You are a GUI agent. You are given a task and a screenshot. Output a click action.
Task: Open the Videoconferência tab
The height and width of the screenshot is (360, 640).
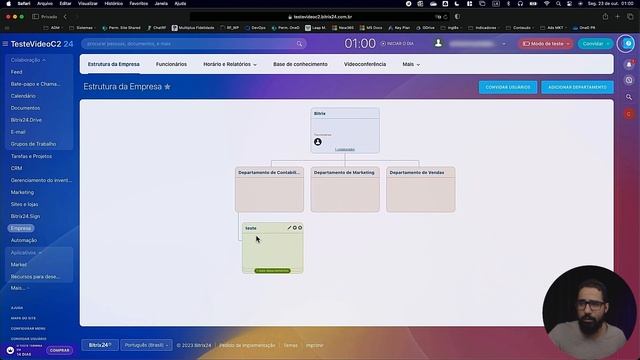(364, 64)
